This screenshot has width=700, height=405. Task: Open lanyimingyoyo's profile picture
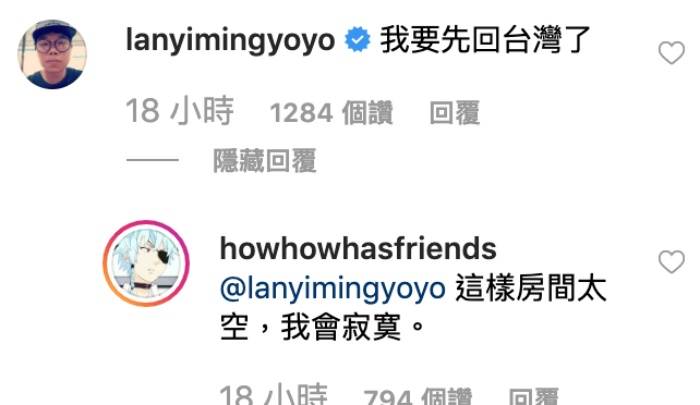pyautogui.click(x=52, y=54)
